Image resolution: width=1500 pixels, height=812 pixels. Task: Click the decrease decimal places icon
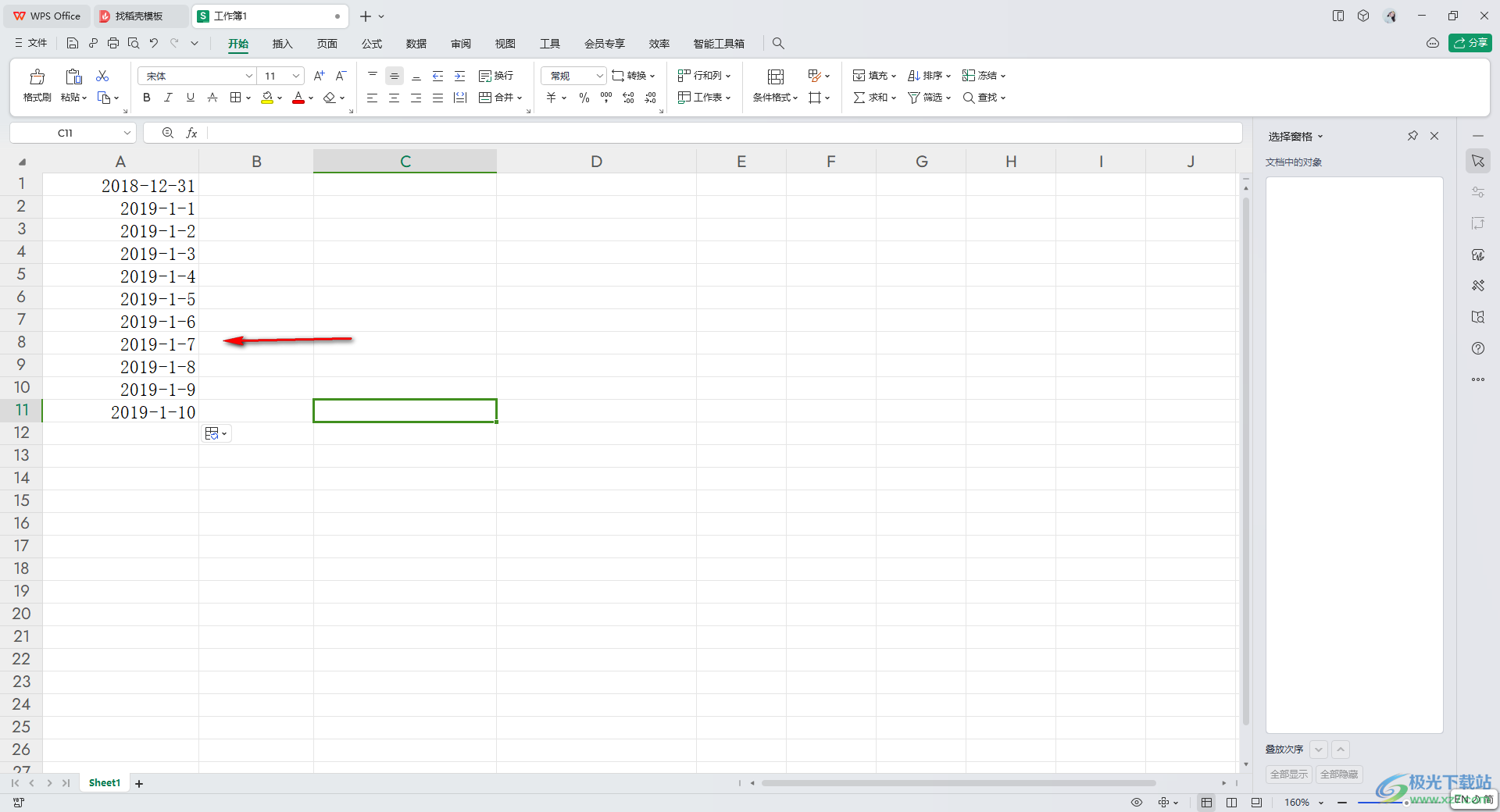[651, 98]
